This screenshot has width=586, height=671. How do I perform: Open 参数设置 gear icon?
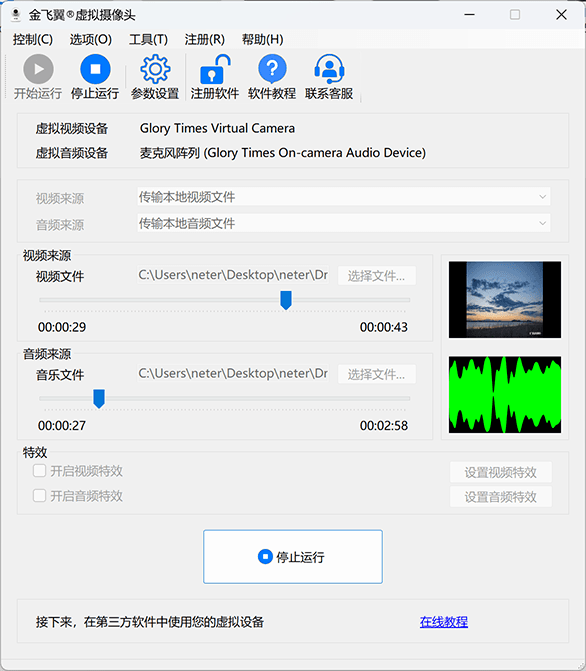[155, 69]
